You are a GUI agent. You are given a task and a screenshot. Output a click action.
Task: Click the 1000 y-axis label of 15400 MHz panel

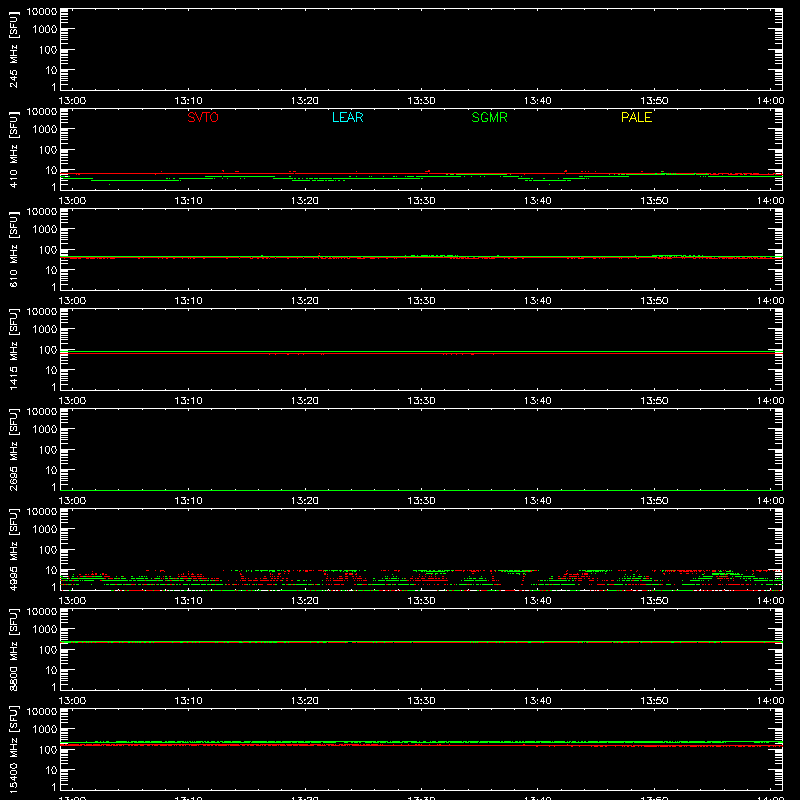pyautogui.click(x=45, y=730)
